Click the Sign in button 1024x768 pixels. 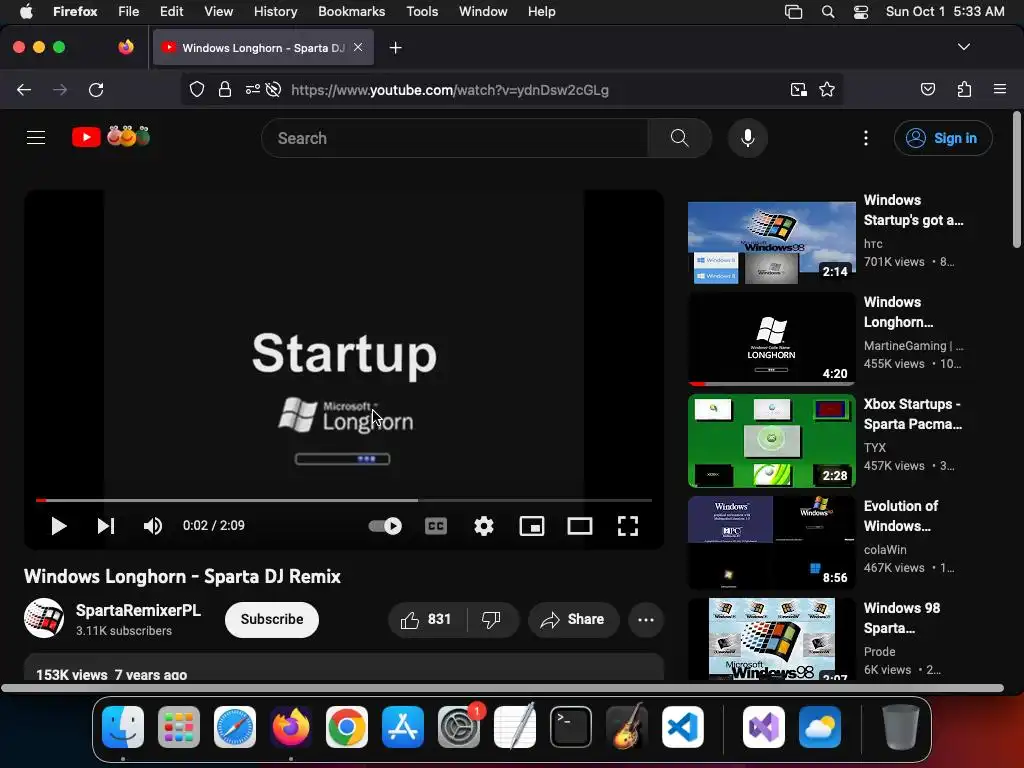click(x=943, y=138)
